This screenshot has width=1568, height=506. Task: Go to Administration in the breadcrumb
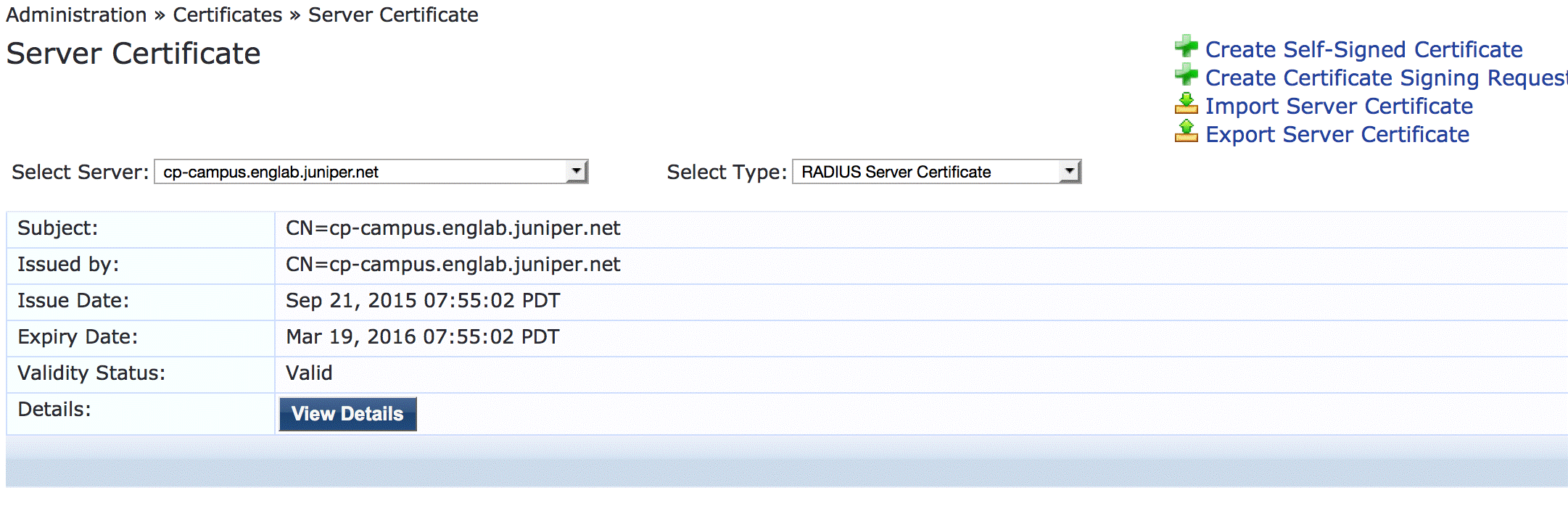click(x=76, y=14)
